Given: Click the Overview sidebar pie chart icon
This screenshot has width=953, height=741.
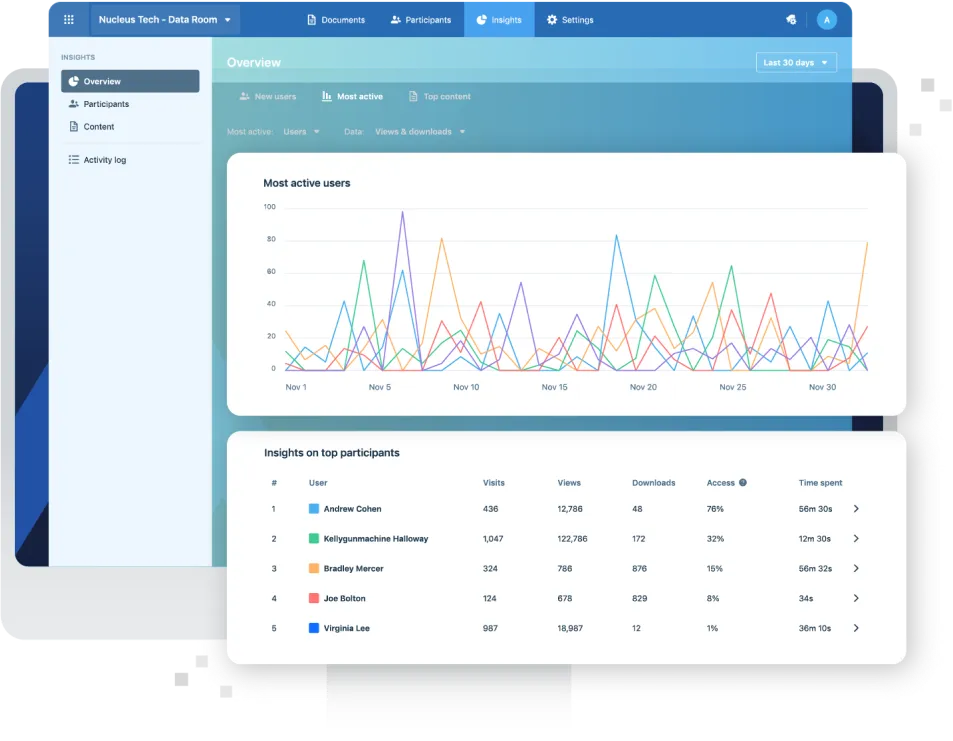Looking at the screenshot, I should (x=74, y=81).
